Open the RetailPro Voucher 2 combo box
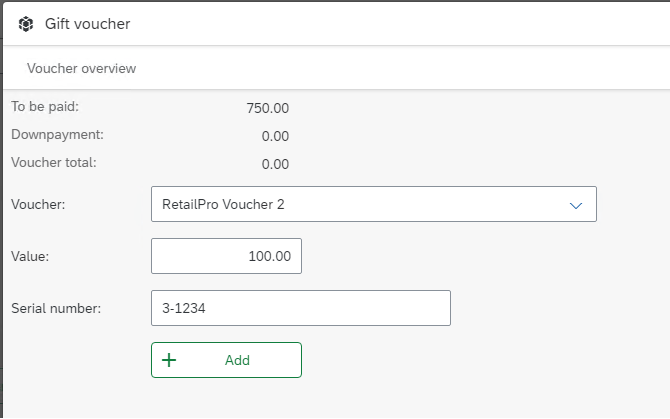The height and width of the screenshot is (419, 670). (x=373, y=204)
